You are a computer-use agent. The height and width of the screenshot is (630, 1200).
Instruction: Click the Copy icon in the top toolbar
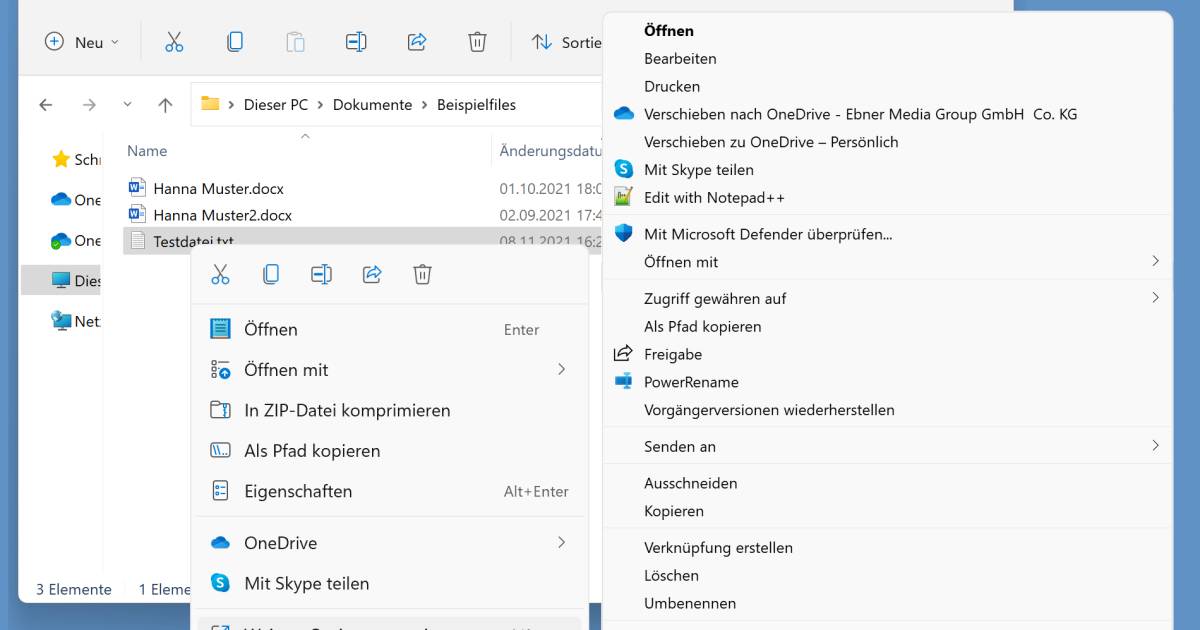coord(235,42)
